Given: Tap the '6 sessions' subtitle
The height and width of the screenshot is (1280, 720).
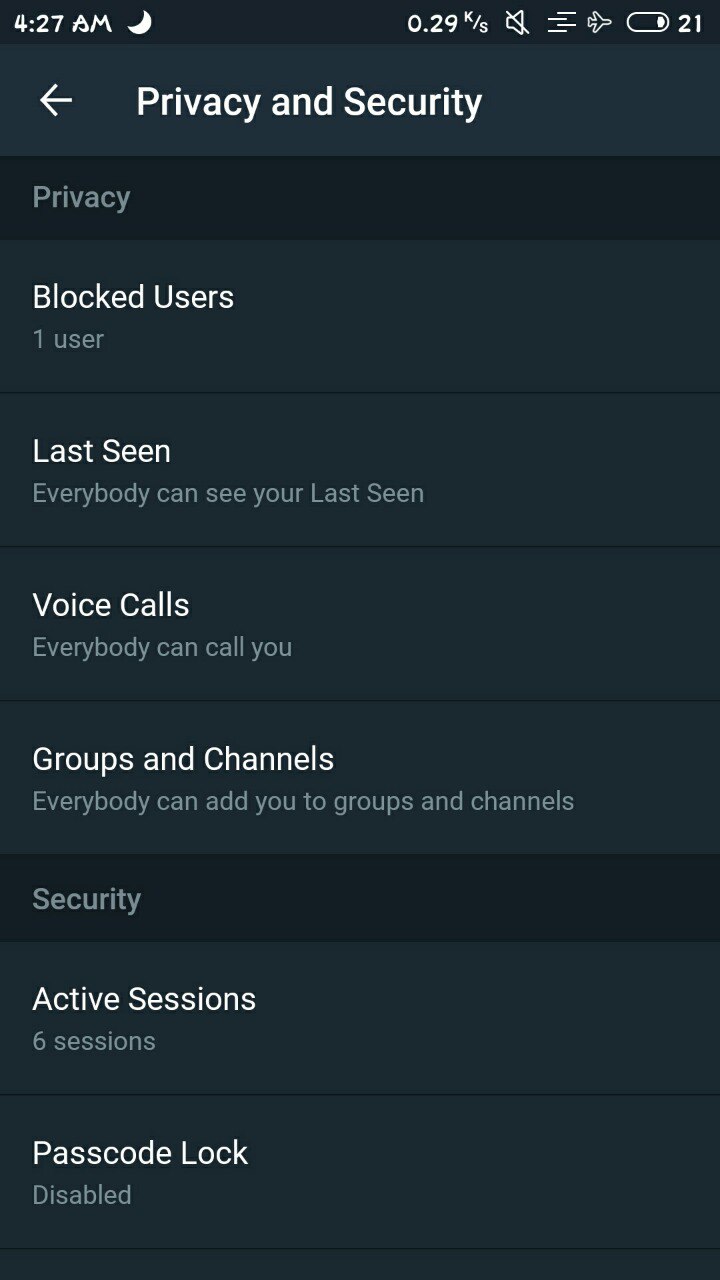Looking at the screenshot, I should pyautogui.click(x=94, y=1041).
